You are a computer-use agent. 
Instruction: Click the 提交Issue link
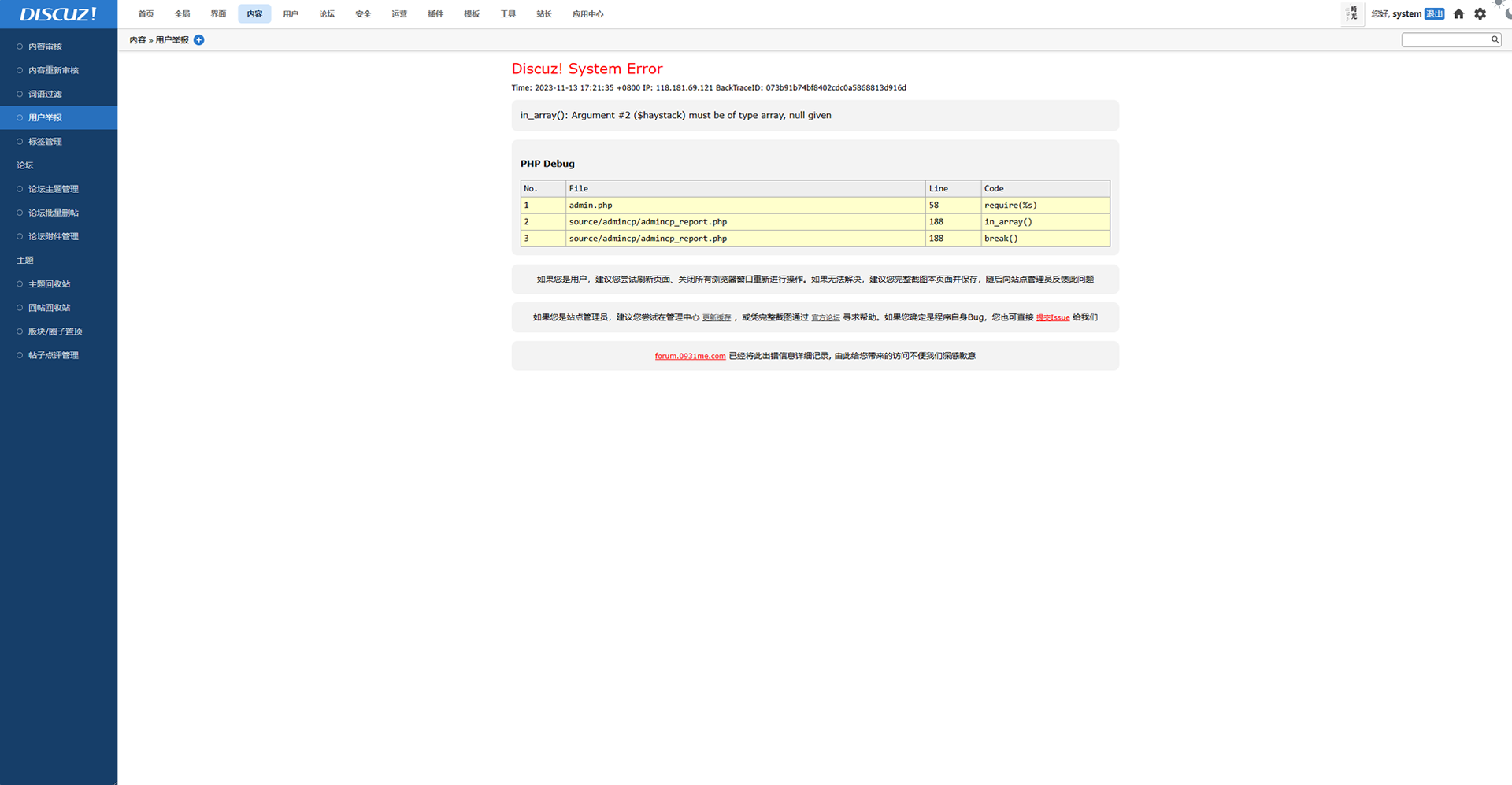pyautogui.click(x=1053, y=317)
